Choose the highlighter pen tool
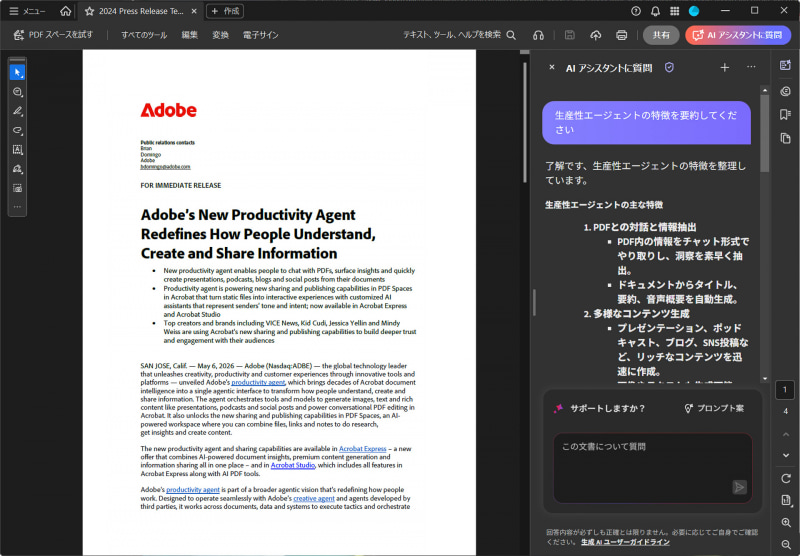Screen dimensions: 800x556 [17, 111]
